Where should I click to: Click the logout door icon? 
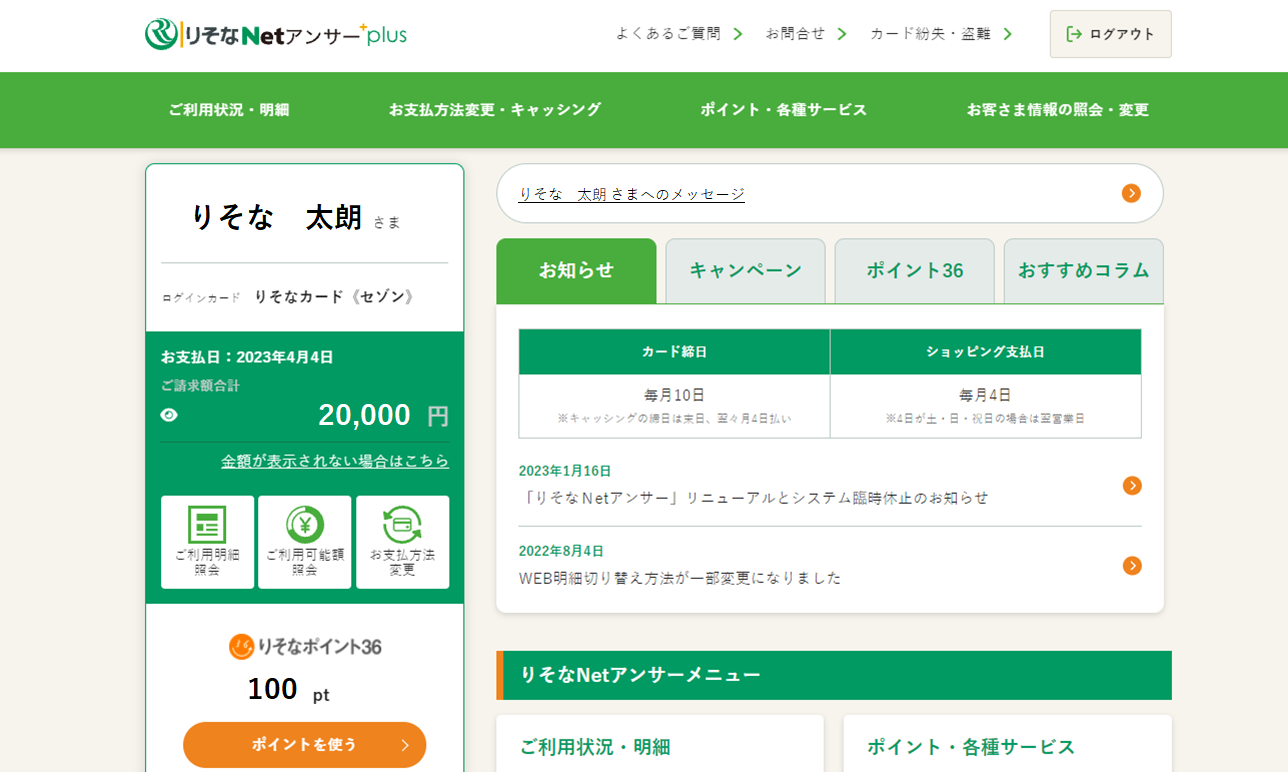pos(1074,34)
